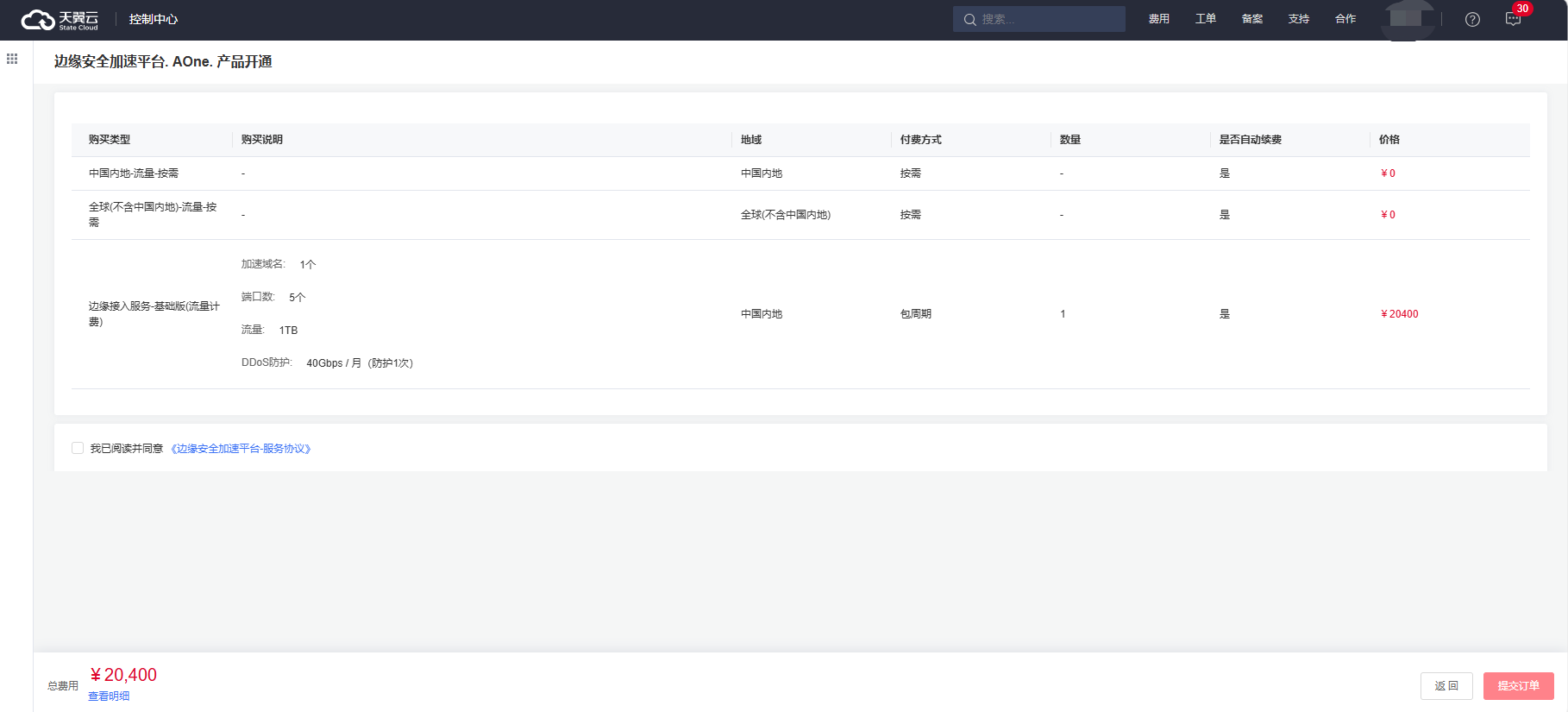Click the 返回 button
The width and height of the screenshot is (1568, 712).
(1446, 686)
